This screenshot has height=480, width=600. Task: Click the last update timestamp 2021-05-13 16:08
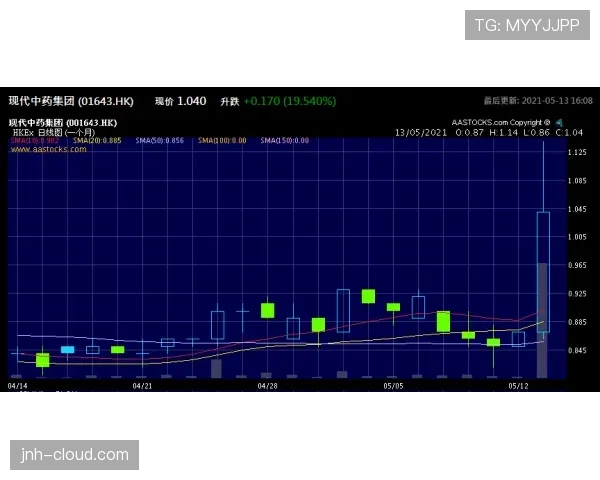tap(557, 101)
